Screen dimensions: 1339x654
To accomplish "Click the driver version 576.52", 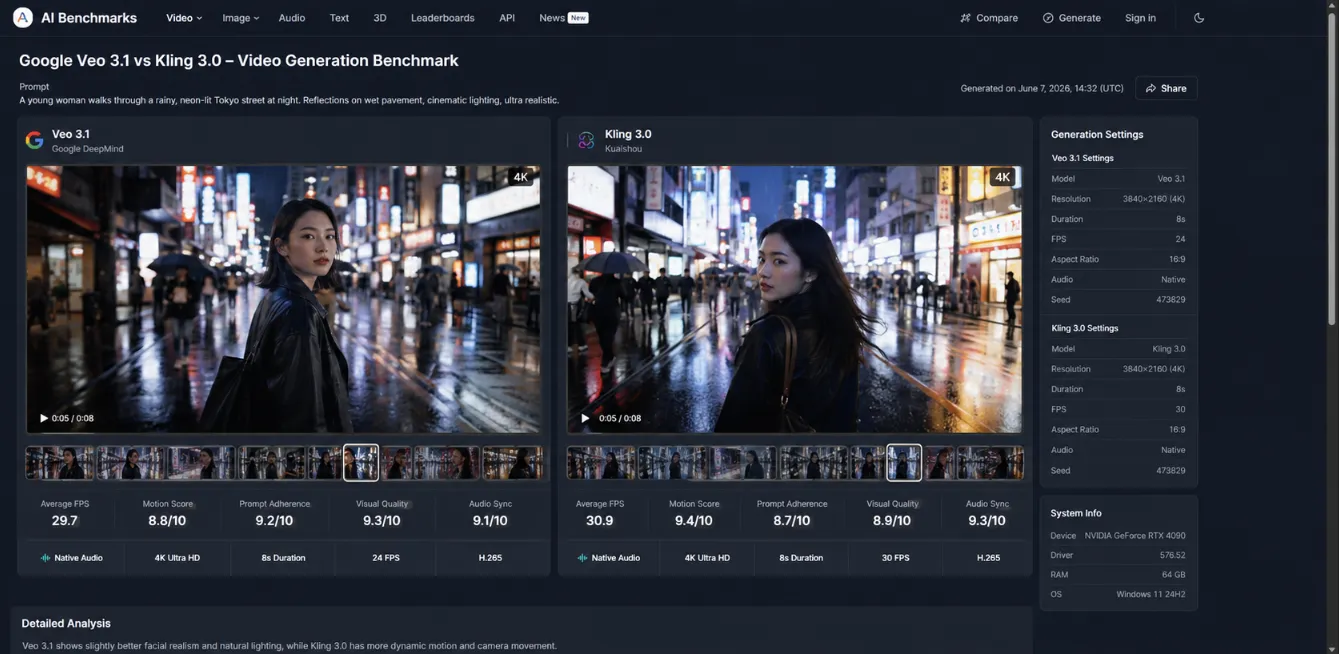I will click(1172, 555).
